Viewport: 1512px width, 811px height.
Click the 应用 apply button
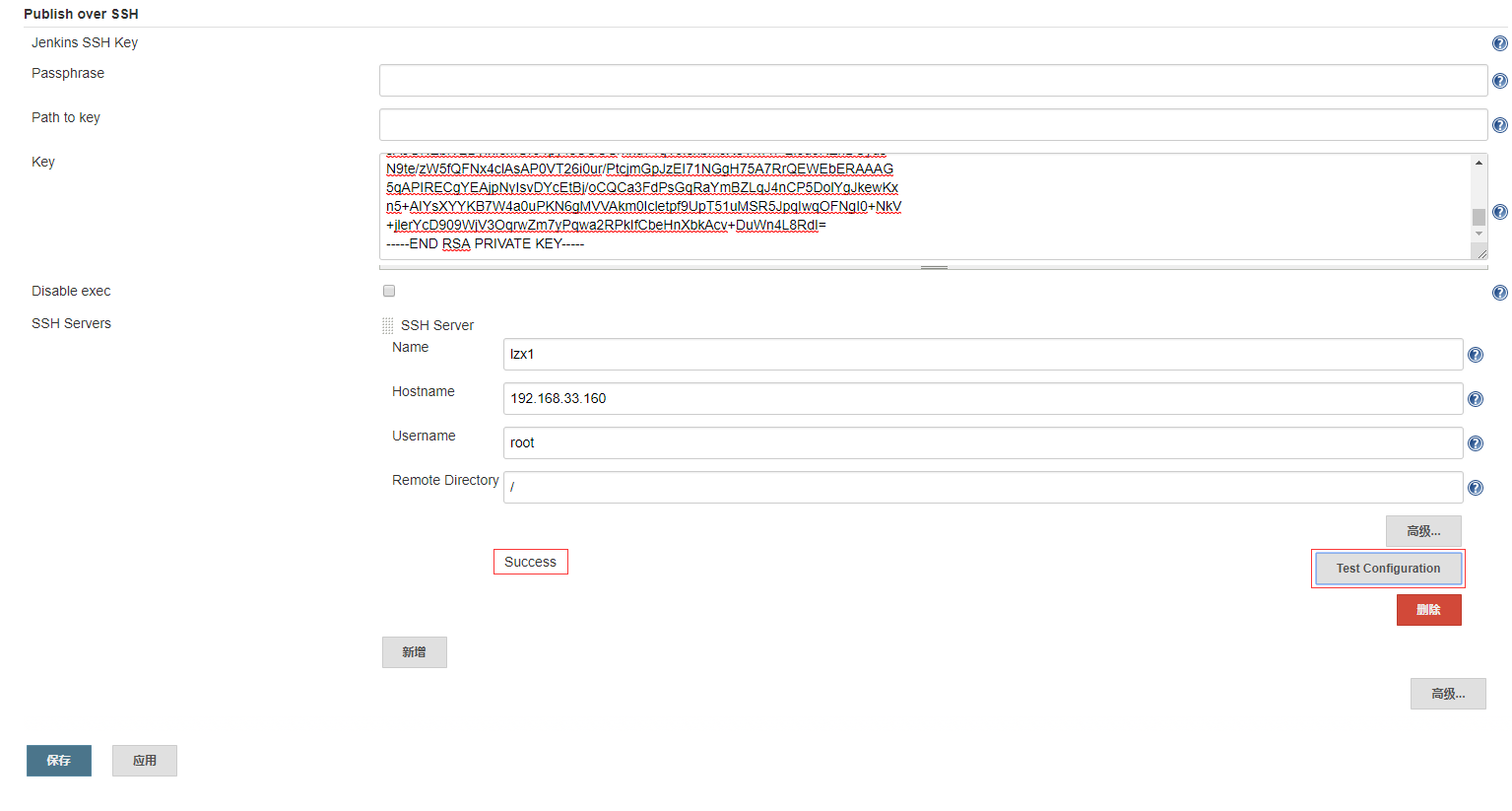pyautogui.click(x=145, y=761)
